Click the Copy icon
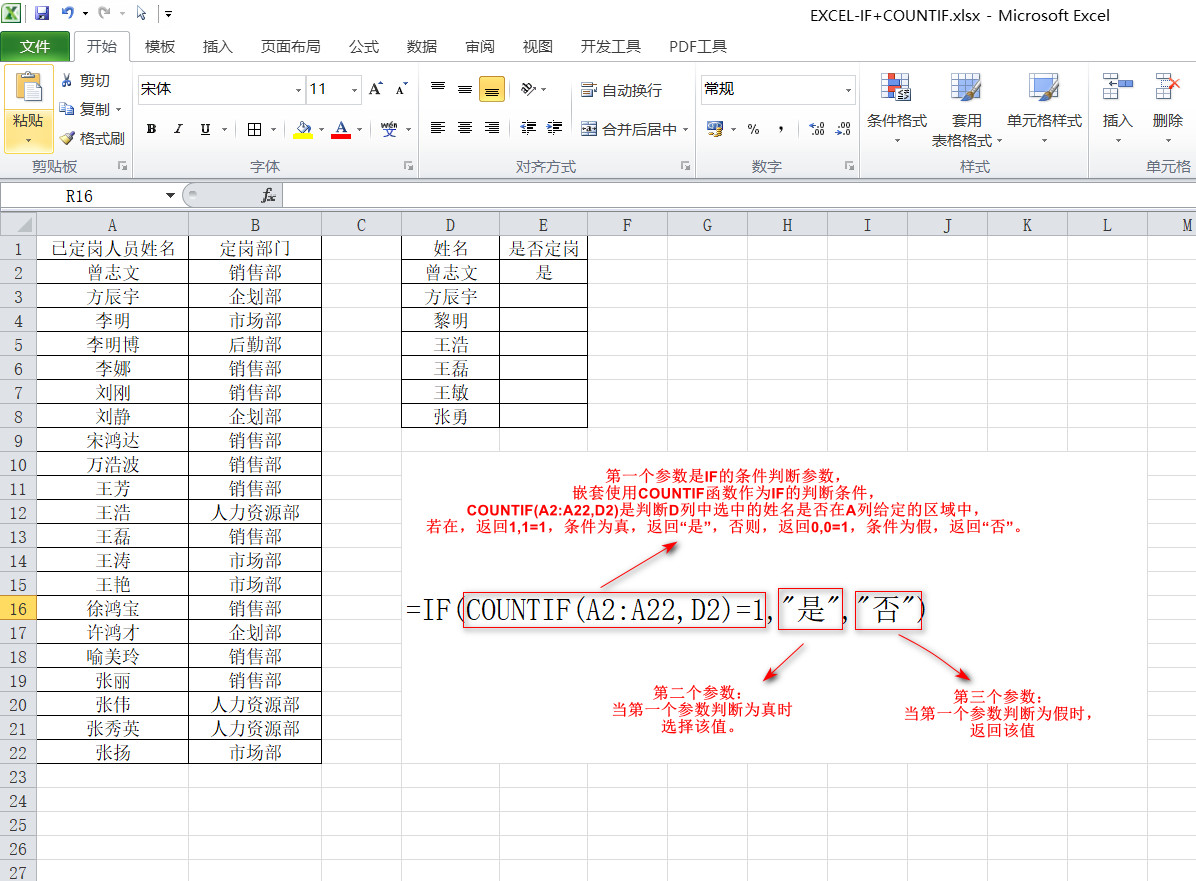Screen dimensions: 1196x881 (x=66, y=109)
